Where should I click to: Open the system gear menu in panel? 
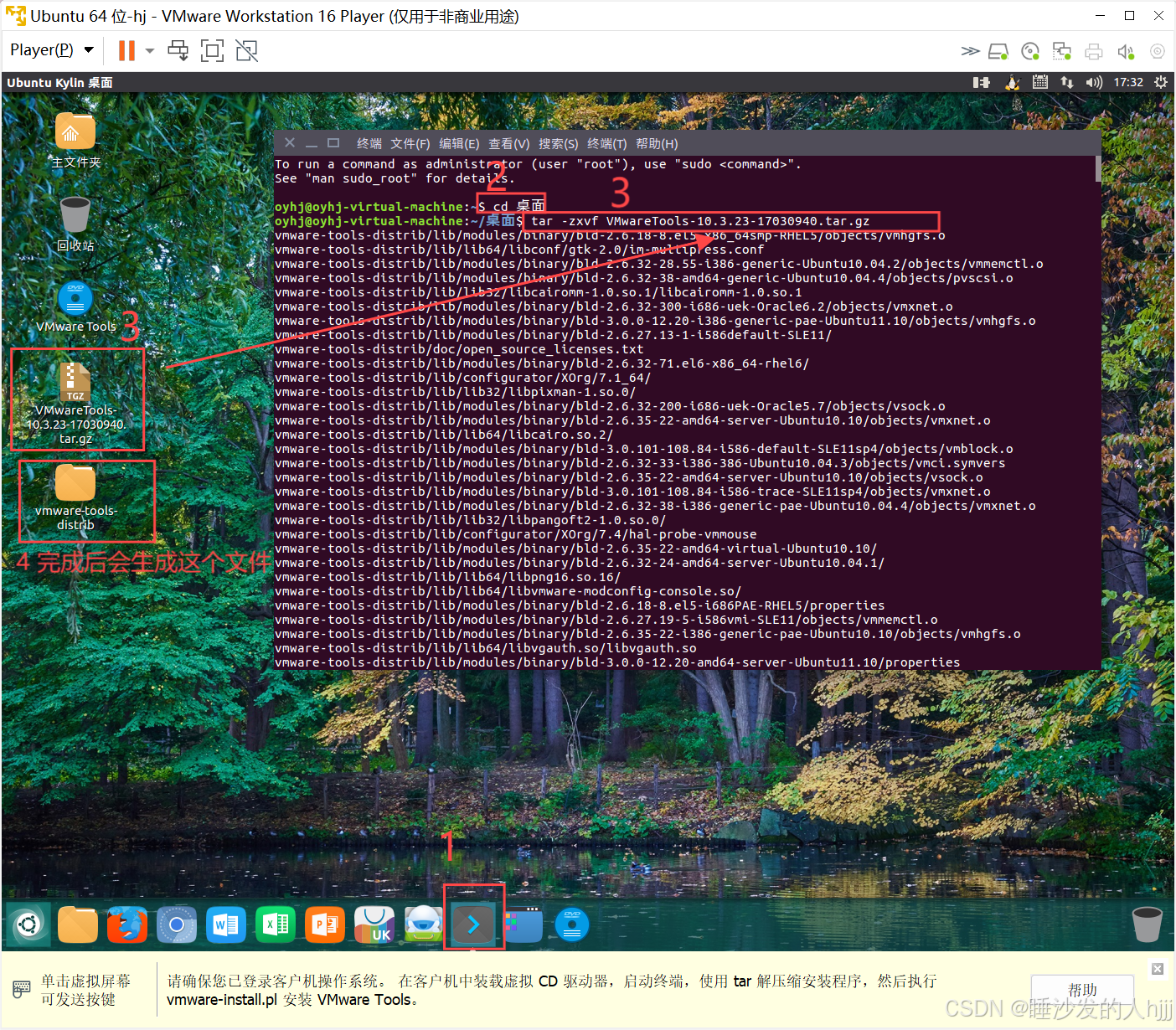click(x=1161, y=82)
